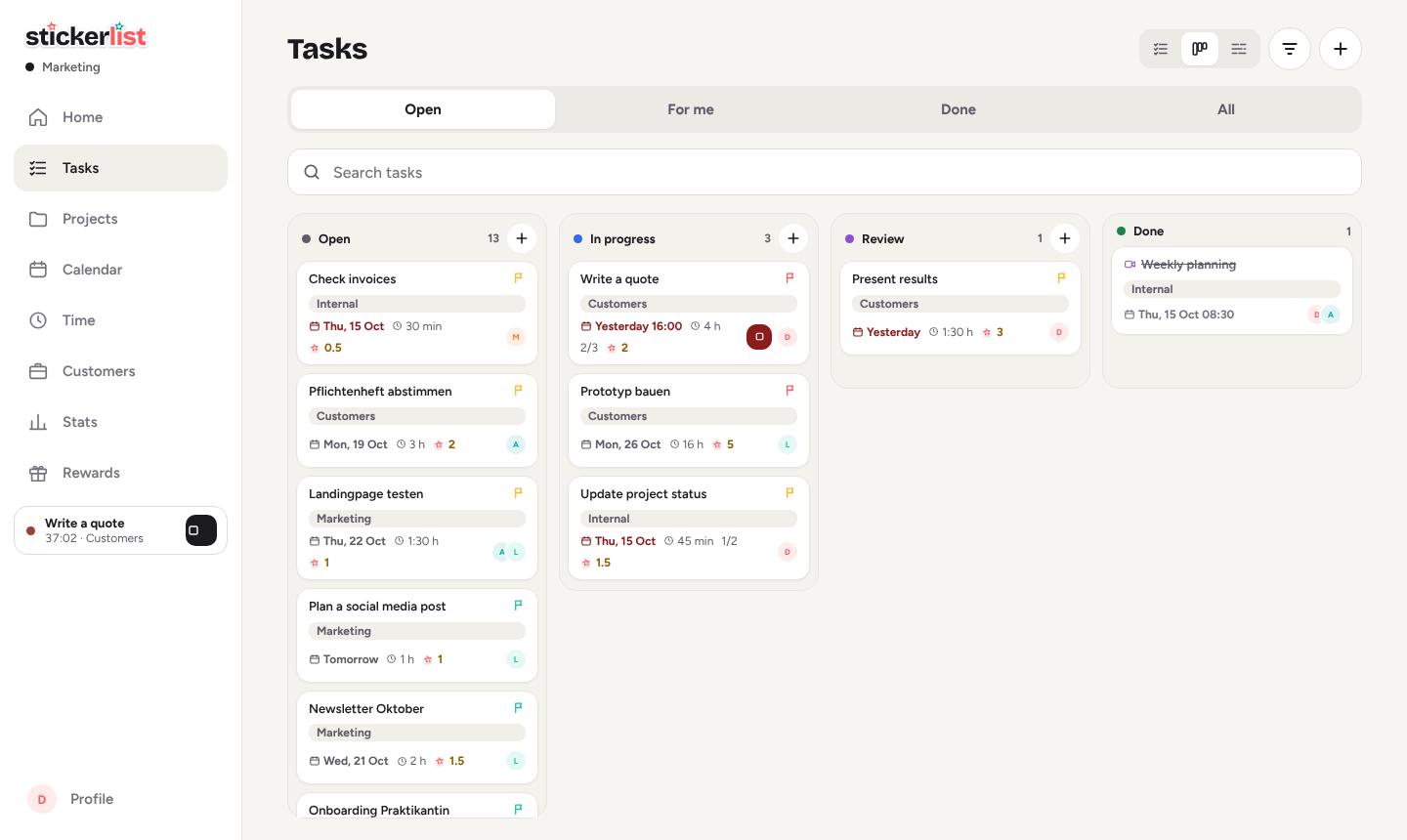The height and width of the screenshot is (840, 1407).
Task: Open the Time tracking section
Action: tap(120, 320)
